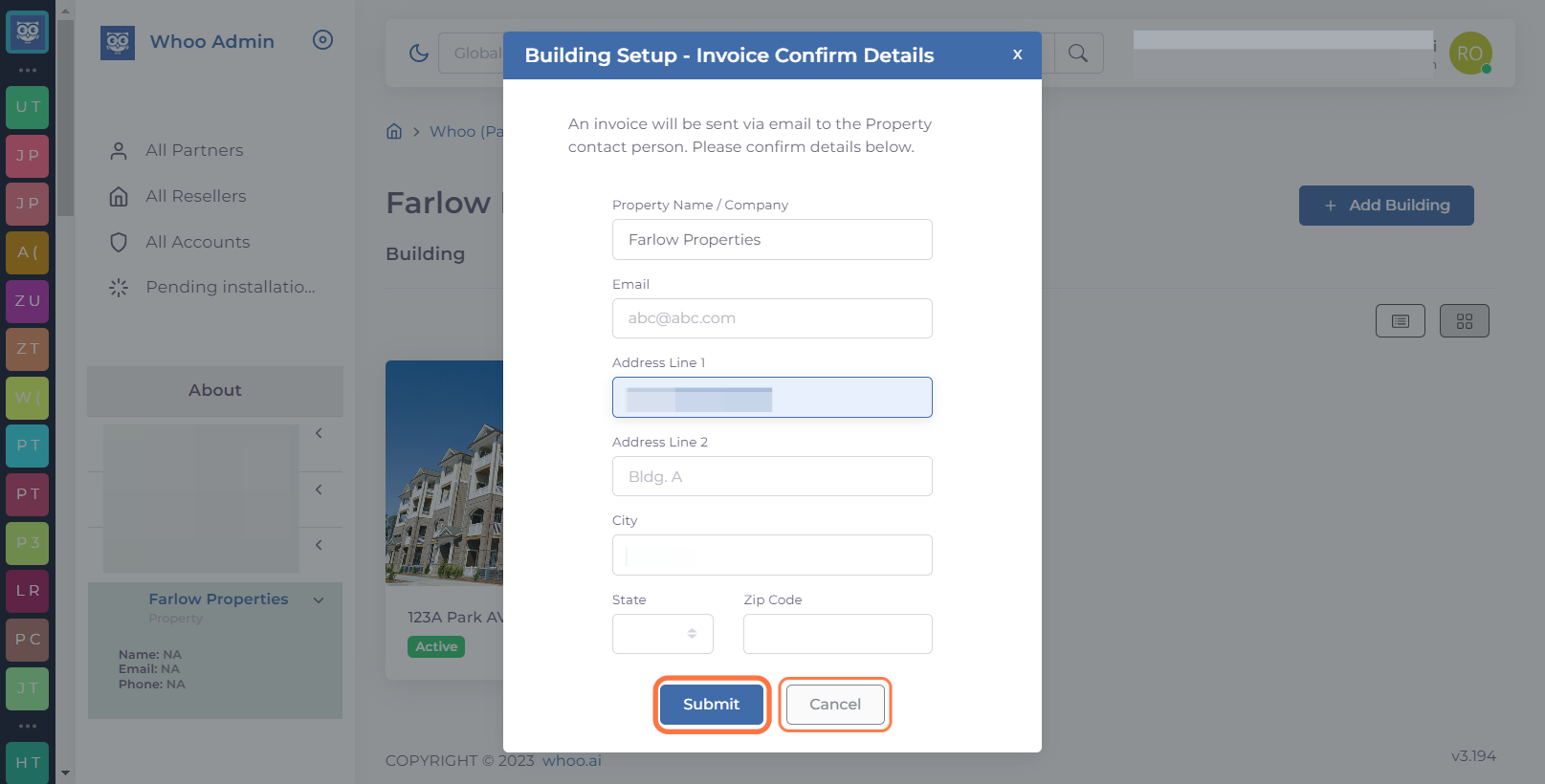Click the Zip Code input field
The width and height of the screenshot is (1545, 784).
point(838,634)
